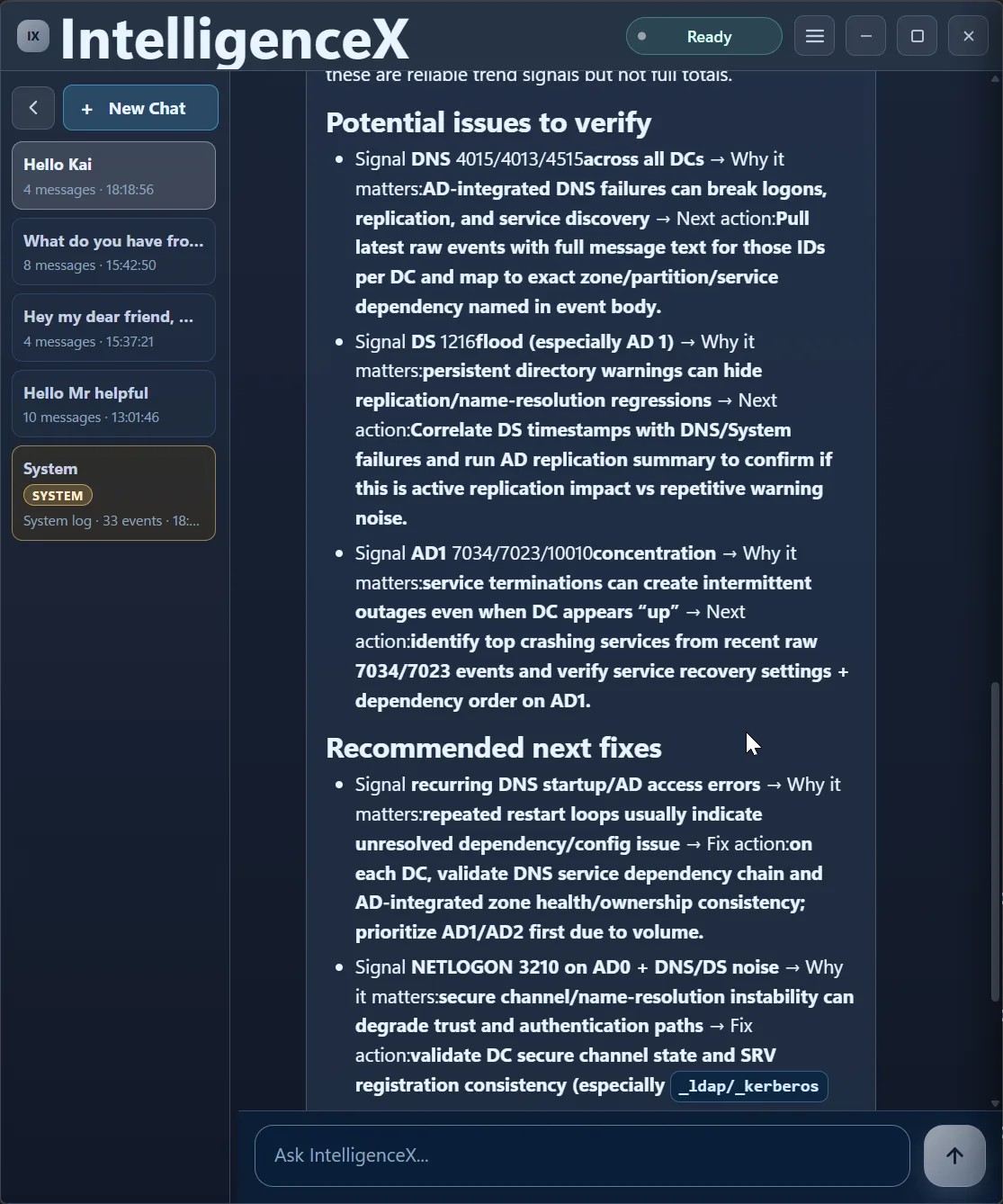Open the hamburger menu
The image size is (1003, 1204).
(x=814, y=36)
